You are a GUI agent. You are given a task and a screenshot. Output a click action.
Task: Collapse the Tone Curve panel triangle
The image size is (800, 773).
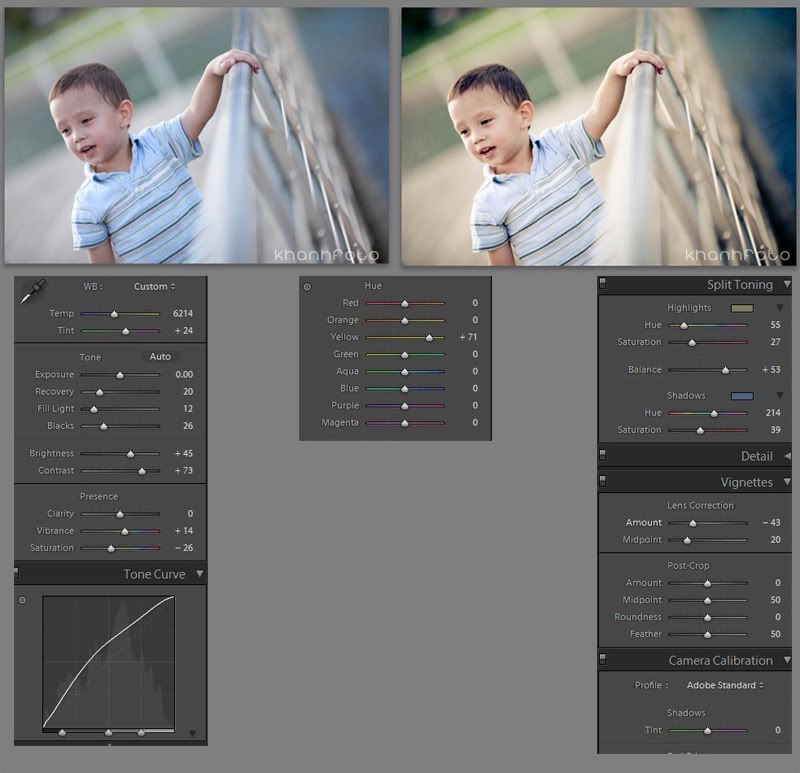pos(199,574)
